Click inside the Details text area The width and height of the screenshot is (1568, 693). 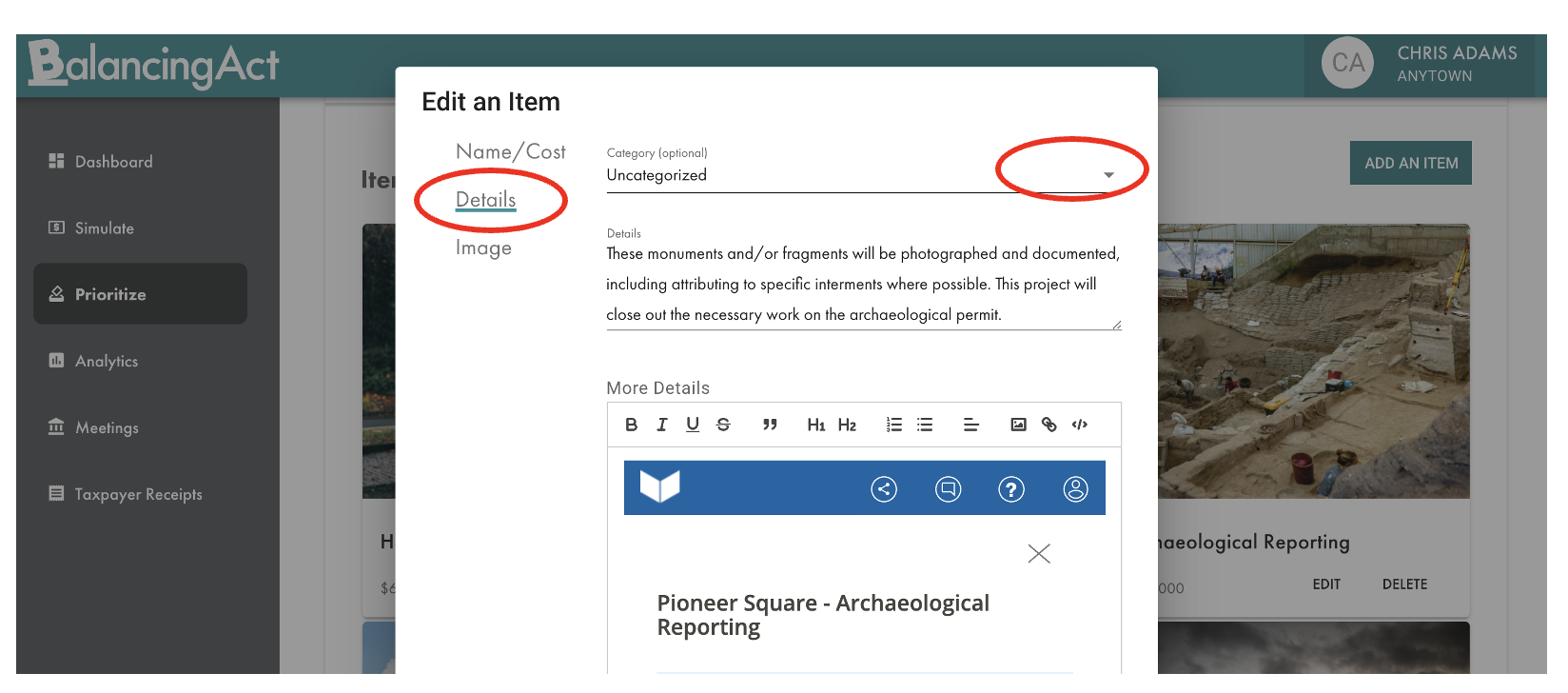[x=864, y=285]
